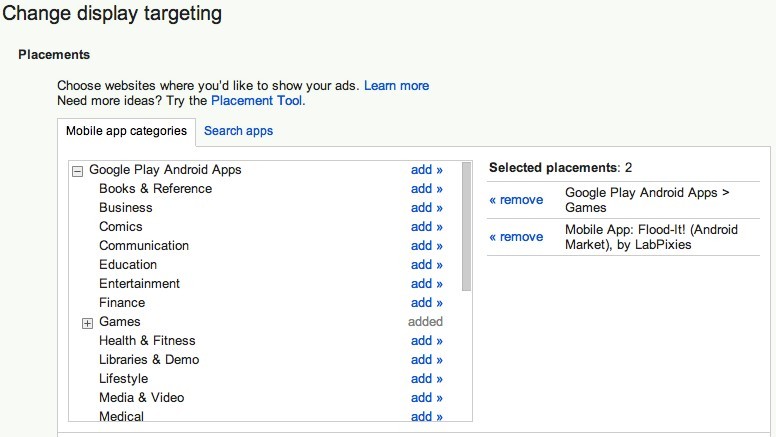Add the Education category
This screenshot has height=437, width=776.
click(426, 265)
